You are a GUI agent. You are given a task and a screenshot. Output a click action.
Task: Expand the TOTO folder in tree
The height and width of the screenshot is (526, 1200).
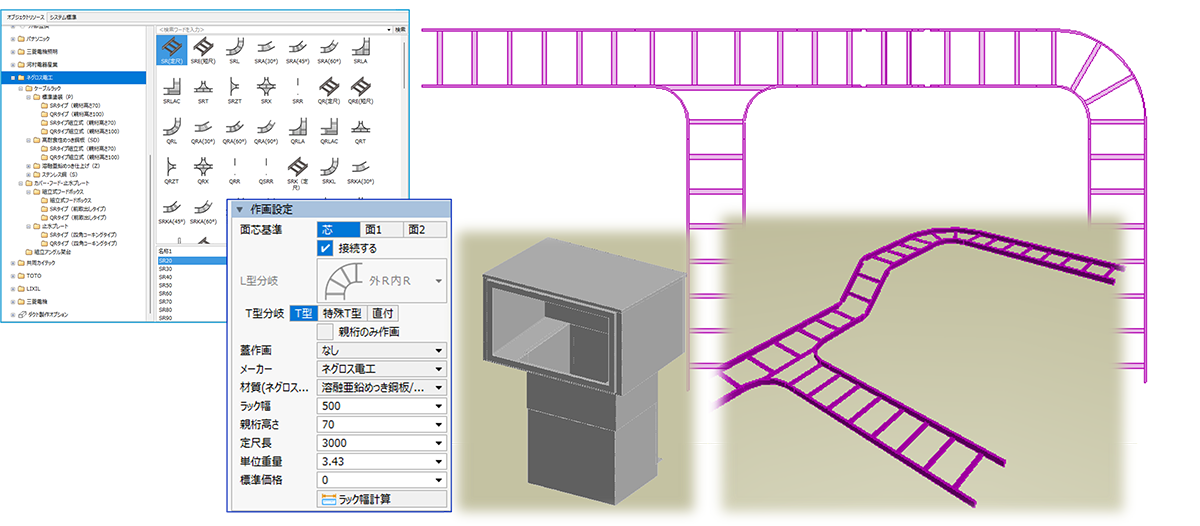pos(14,276)
